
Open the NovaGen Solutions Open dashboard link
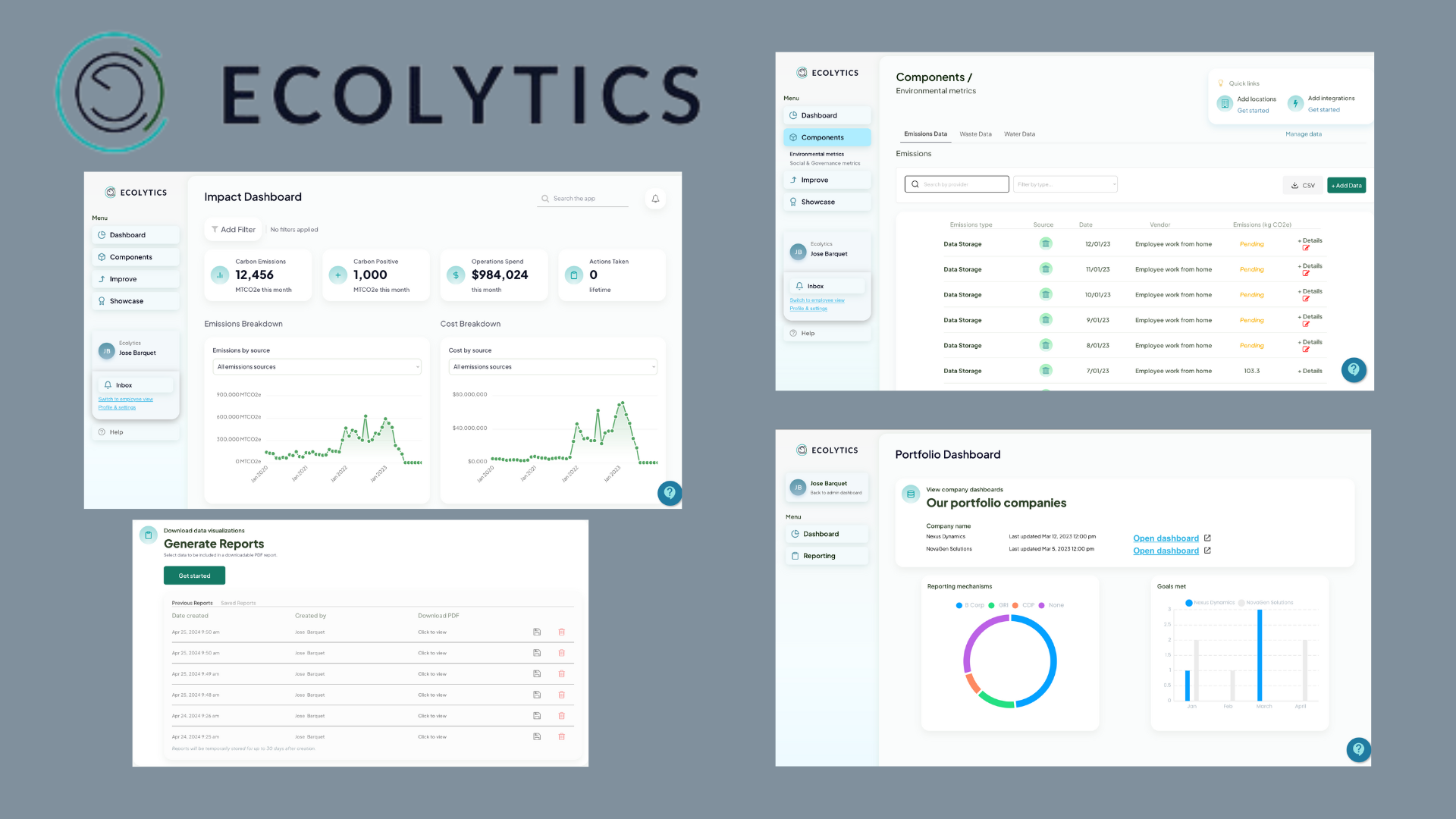pyautogui.click(x=1166, y=551)
